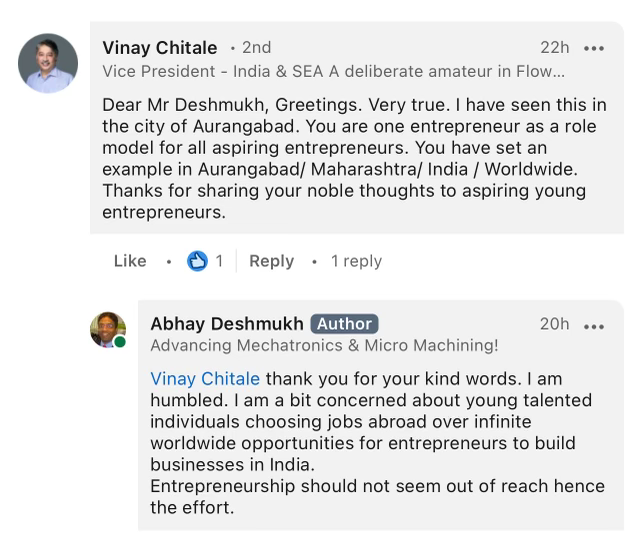
Task: Open options menu on Abhay Deshmukh's reply
Action: [x=594, y=324]
